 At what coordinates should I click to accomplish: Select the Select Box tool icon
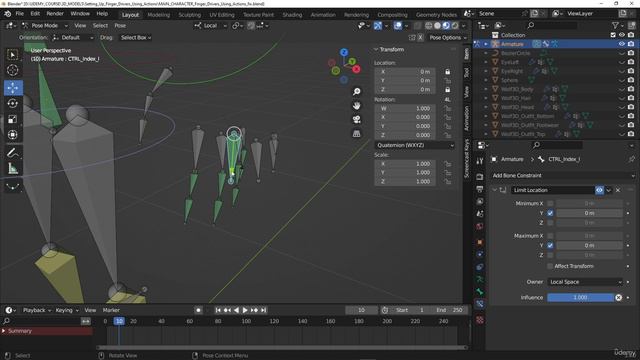click(x=13, y=54)
